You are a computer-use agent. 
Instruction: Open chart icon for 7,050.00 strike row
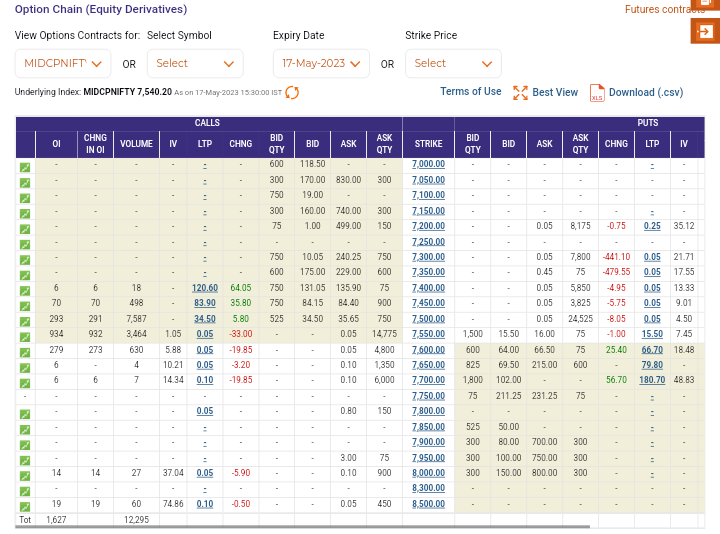pyautogui.click(x=25, y=183)
